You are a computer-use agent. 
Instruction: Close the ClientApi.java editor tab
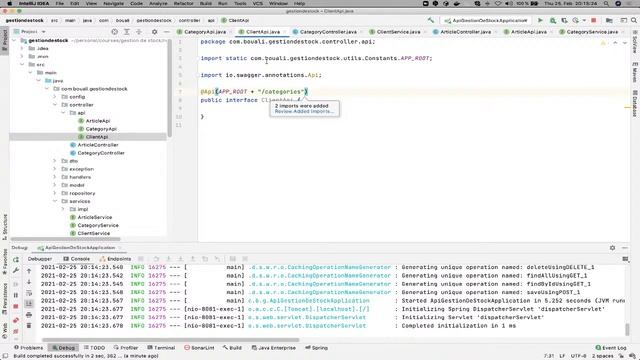click(x=284, y=32)
